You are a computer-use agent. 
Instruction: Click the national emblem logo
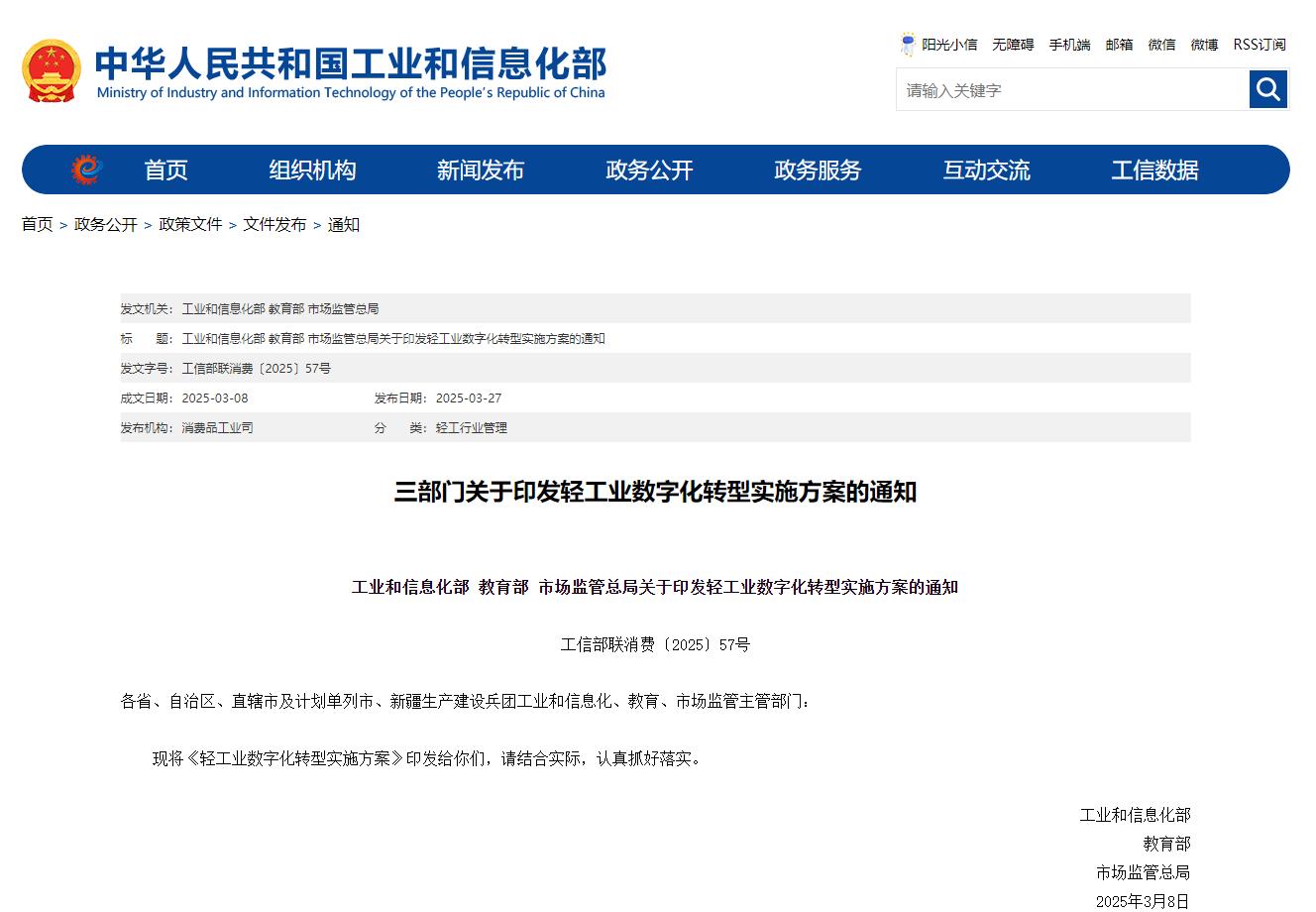pos(52,70)
